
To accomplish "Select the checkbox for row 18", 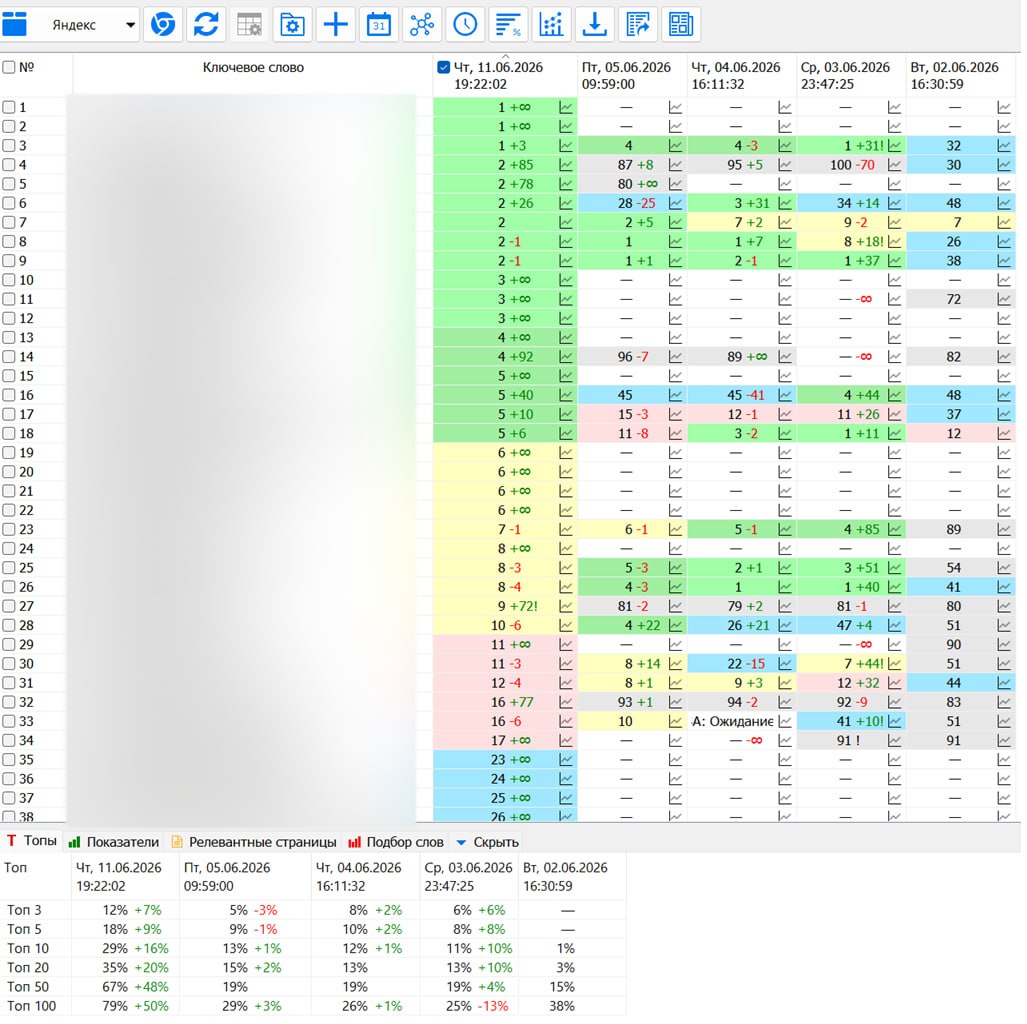I will pos(9,434).
